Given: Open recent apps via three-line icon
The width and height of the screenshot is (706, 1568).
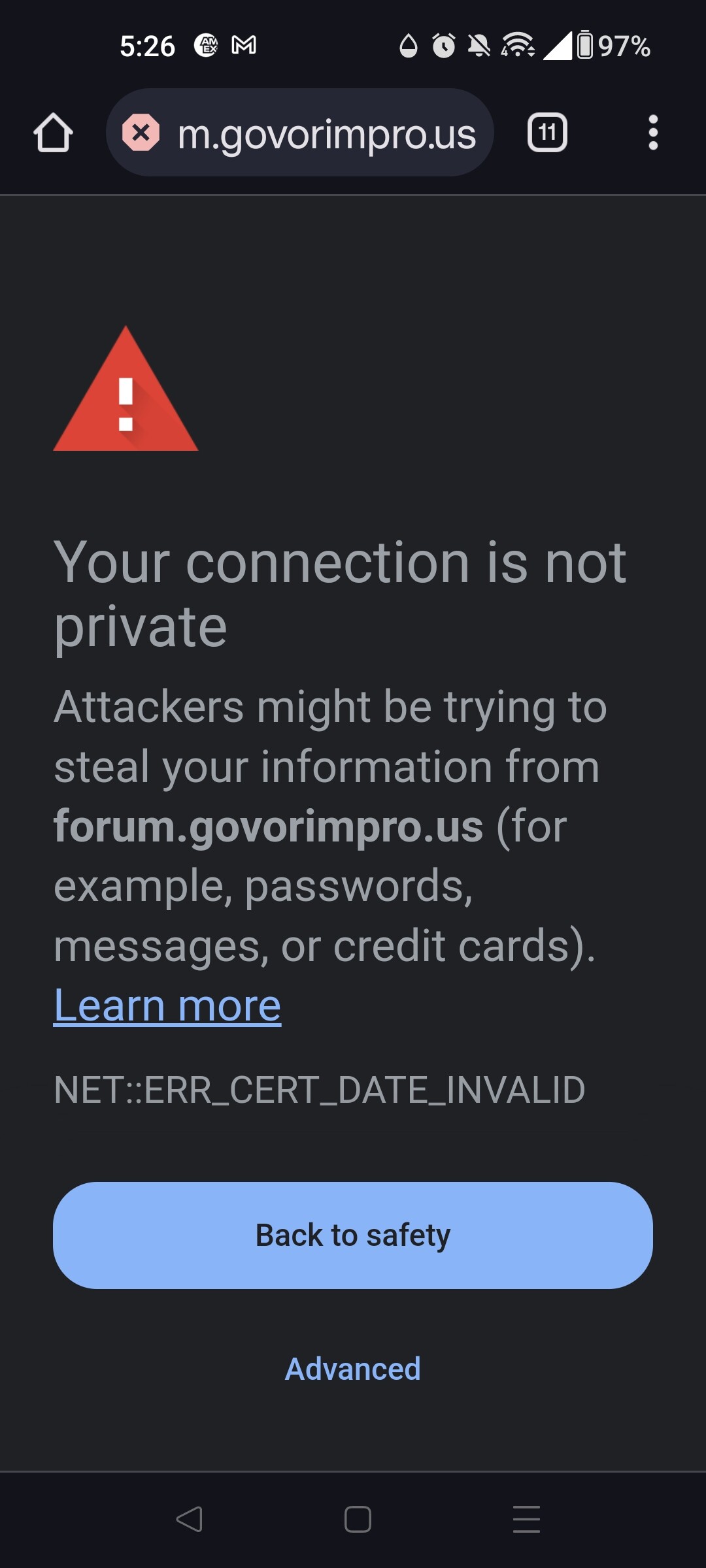Looking at the screenshot, I should [526, 1519].
